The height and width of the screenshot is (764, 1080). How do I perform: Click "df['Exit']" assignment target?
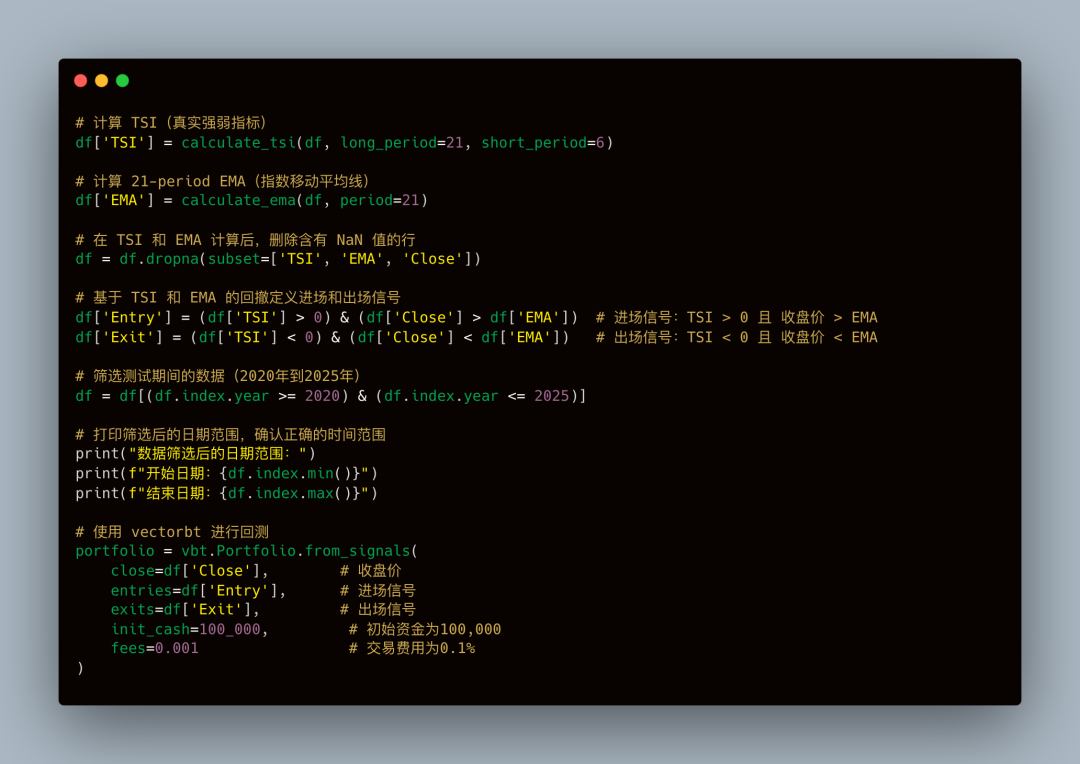[119, 338]
